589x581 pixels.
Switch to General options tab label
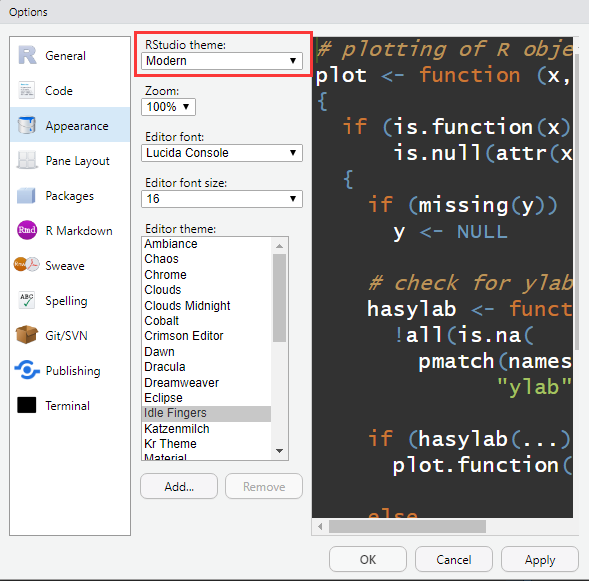65,56
